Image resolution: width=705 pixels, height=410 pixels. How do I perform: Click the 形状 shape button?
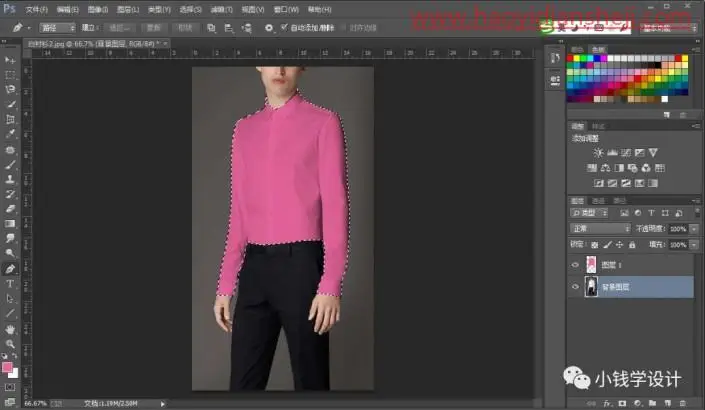[x=185, y=28]
